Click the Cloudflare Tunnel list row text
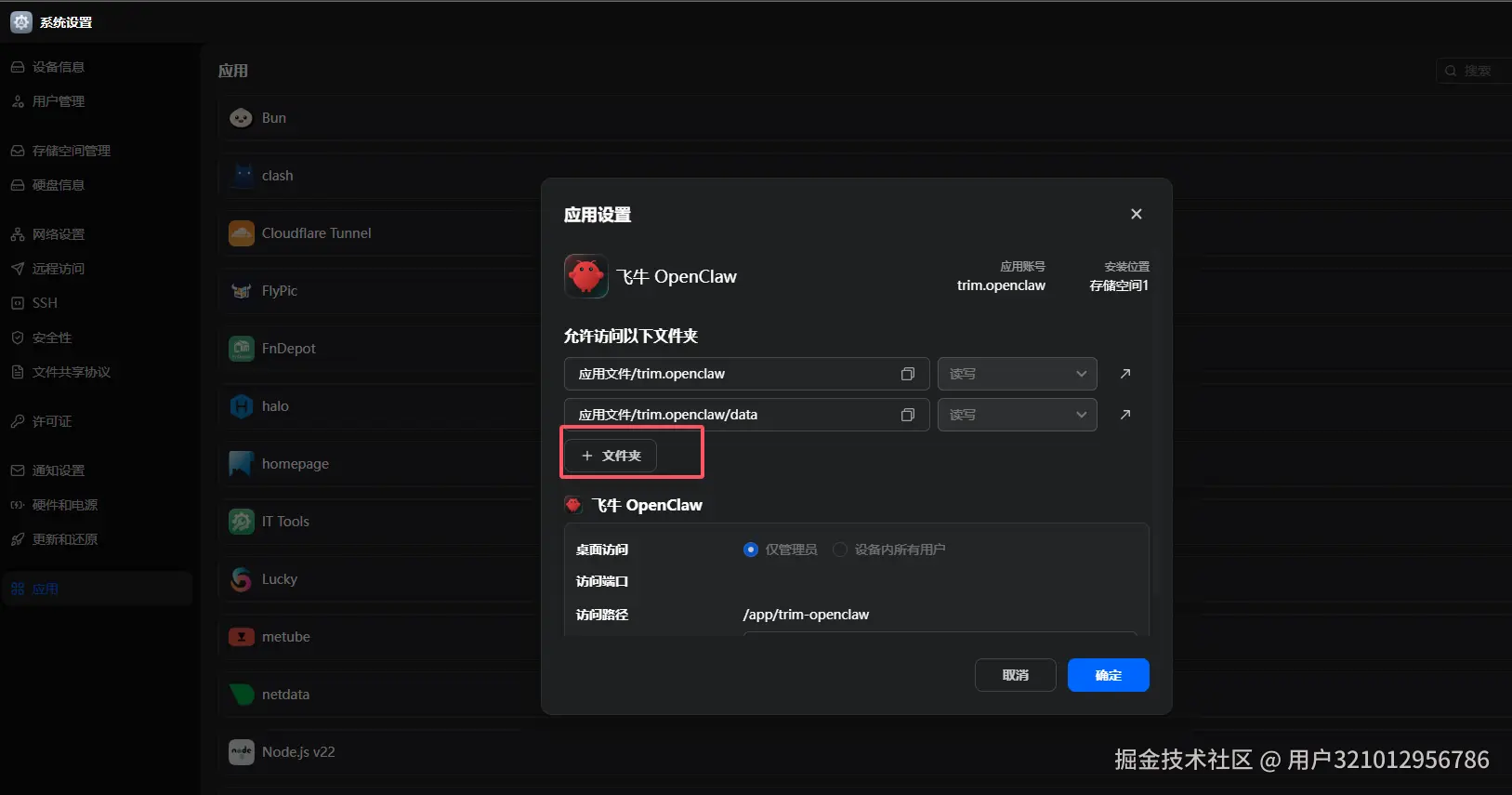Viewport: 1512px width, 795px height. [x=316, y=233]
